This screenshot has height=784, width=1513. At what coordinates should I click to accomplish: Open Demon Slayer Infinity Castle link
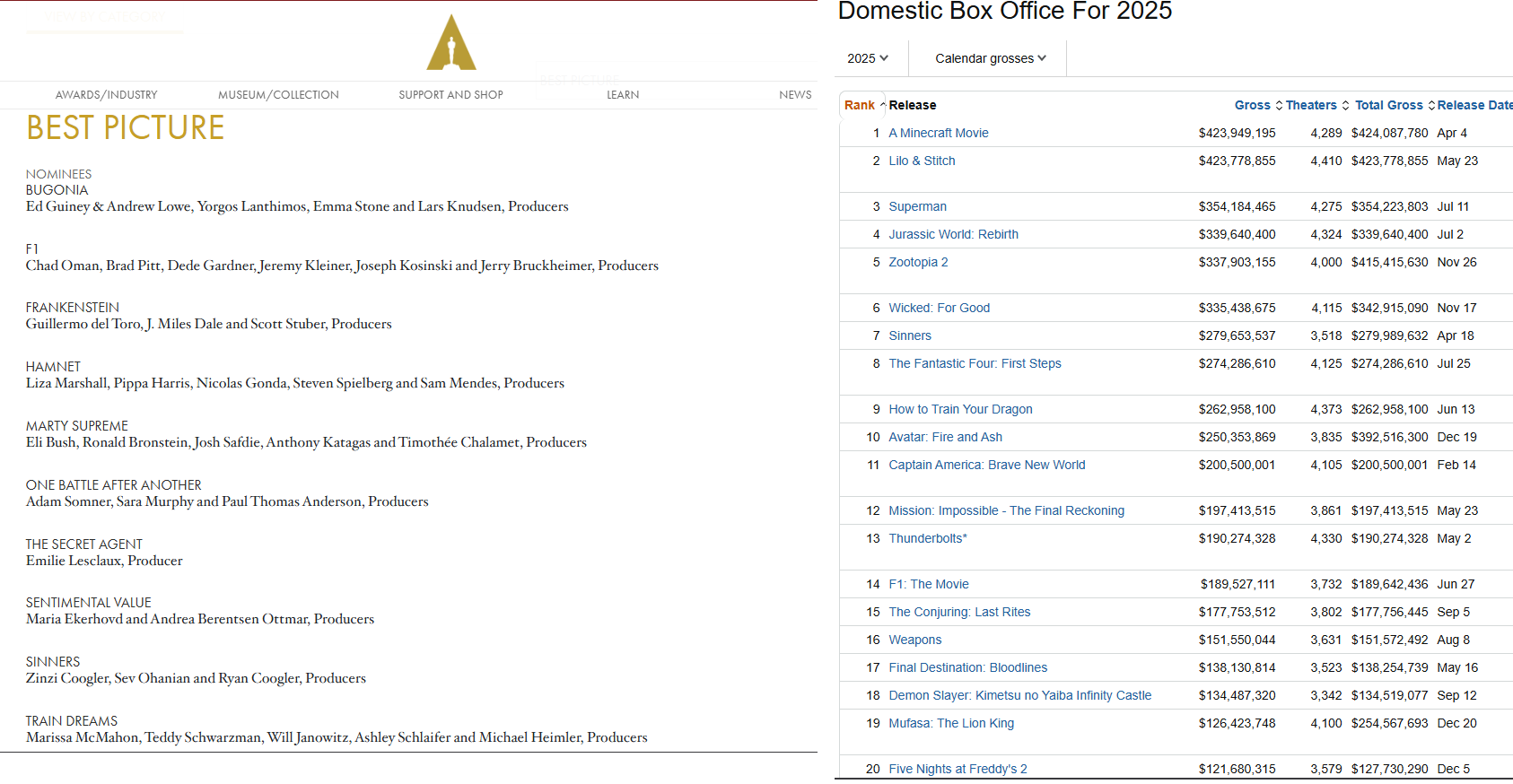pyautogui.click(x=1020, y=695)
